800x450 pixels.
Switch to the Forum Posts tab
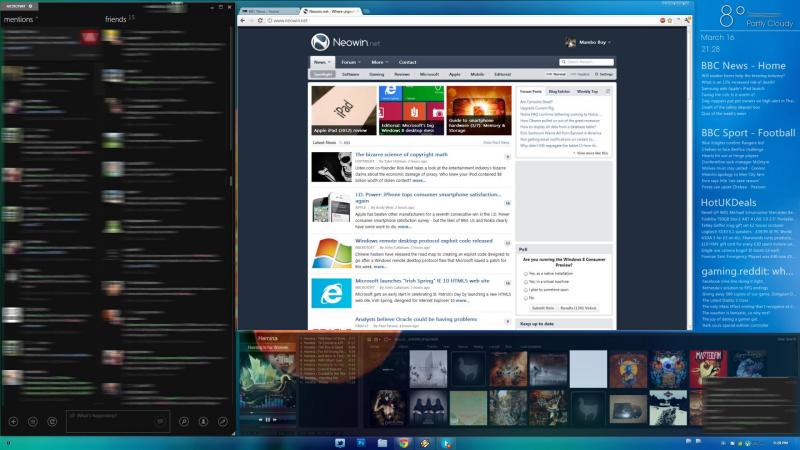(x=531, y=92)
